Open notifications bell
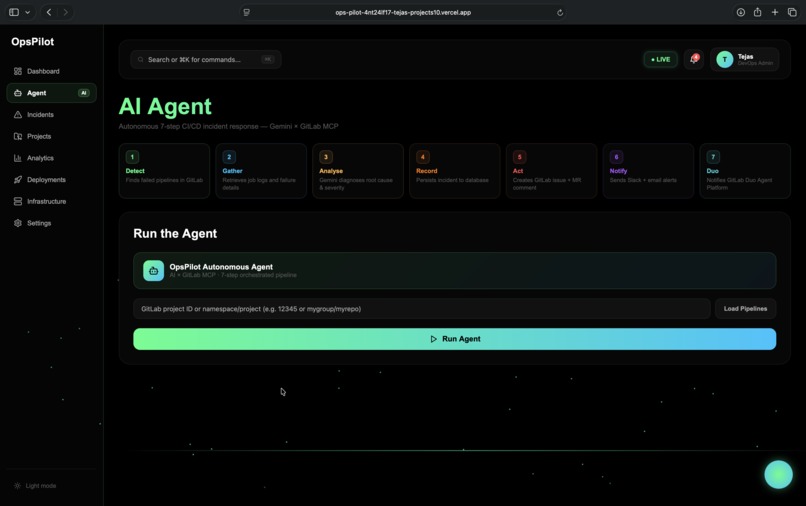Image resolution: width=806 pixels, height=506 pixels. [693, 59]
